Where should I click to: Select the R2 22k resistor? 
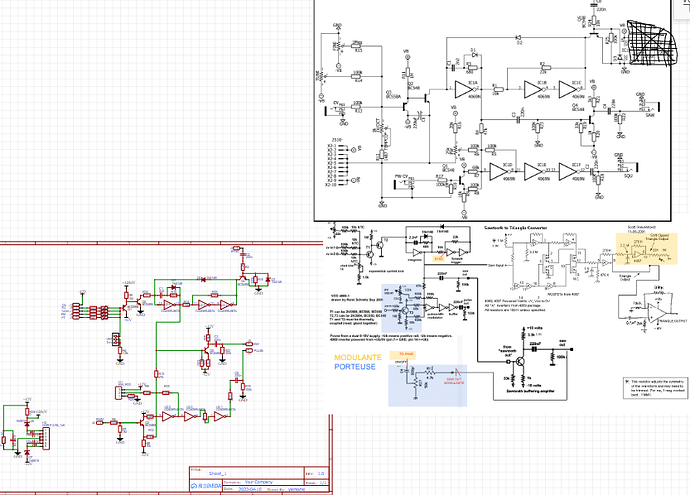[x=546, y=68]
